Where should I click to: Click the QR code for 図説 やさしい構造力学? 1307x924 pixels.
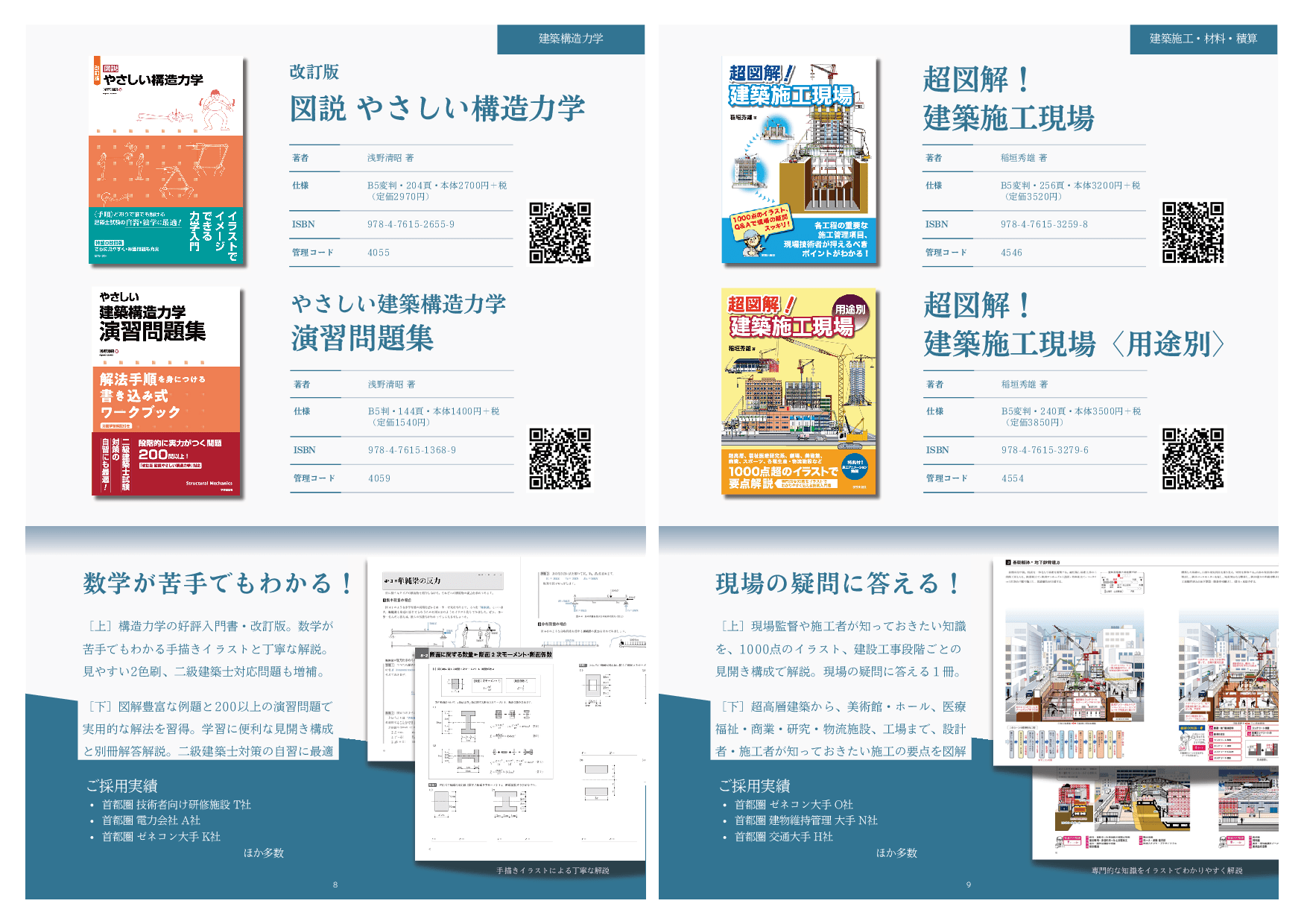click(560, 232)
